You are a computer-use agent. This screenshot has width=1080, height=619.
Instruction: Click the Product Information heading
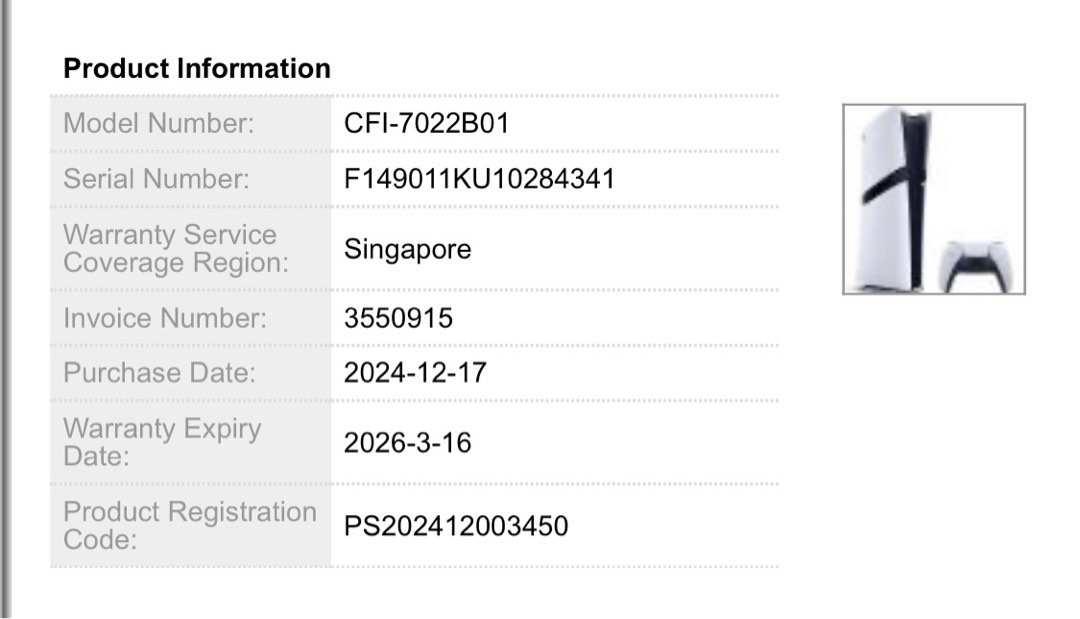tap(197, 69)
